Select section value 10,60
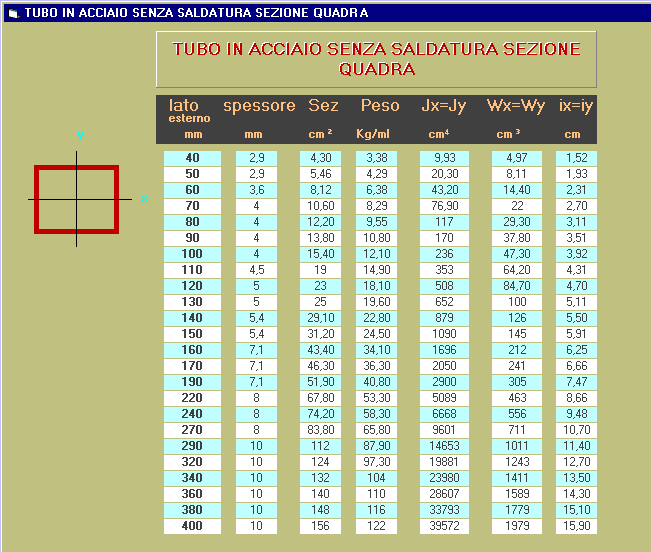Image resolution: width=651 pixels, height=552 pixels. point(321,206)
